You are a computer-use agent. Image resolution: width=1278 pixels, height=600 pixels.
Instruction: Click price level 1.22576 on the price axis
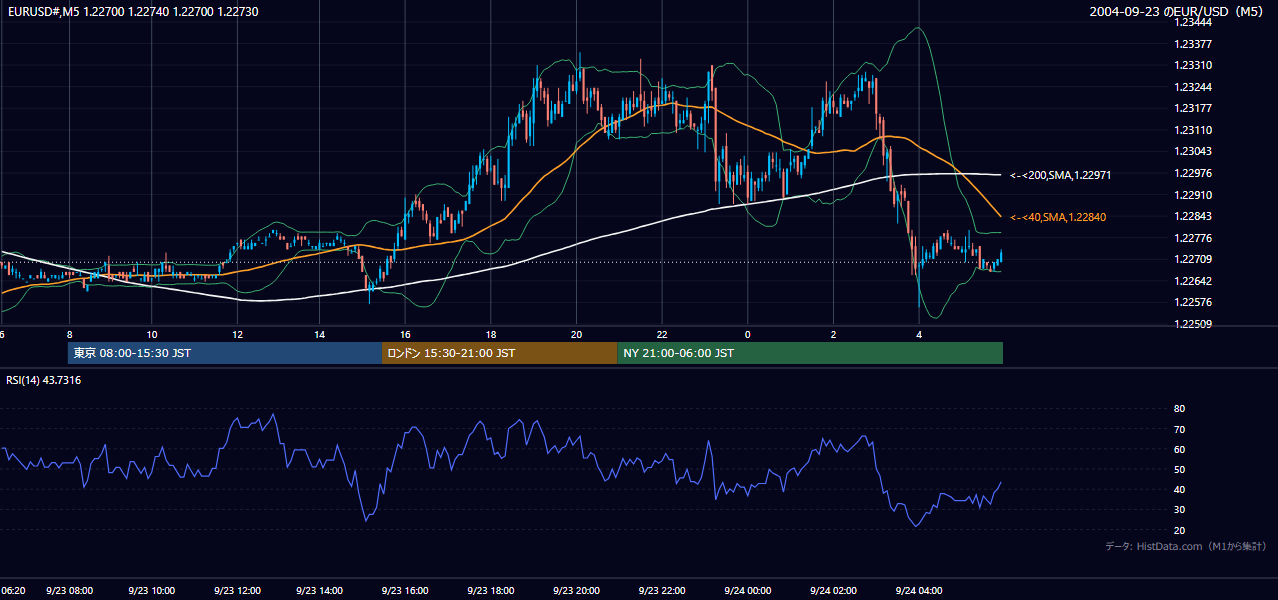(x=1192, y=302)
